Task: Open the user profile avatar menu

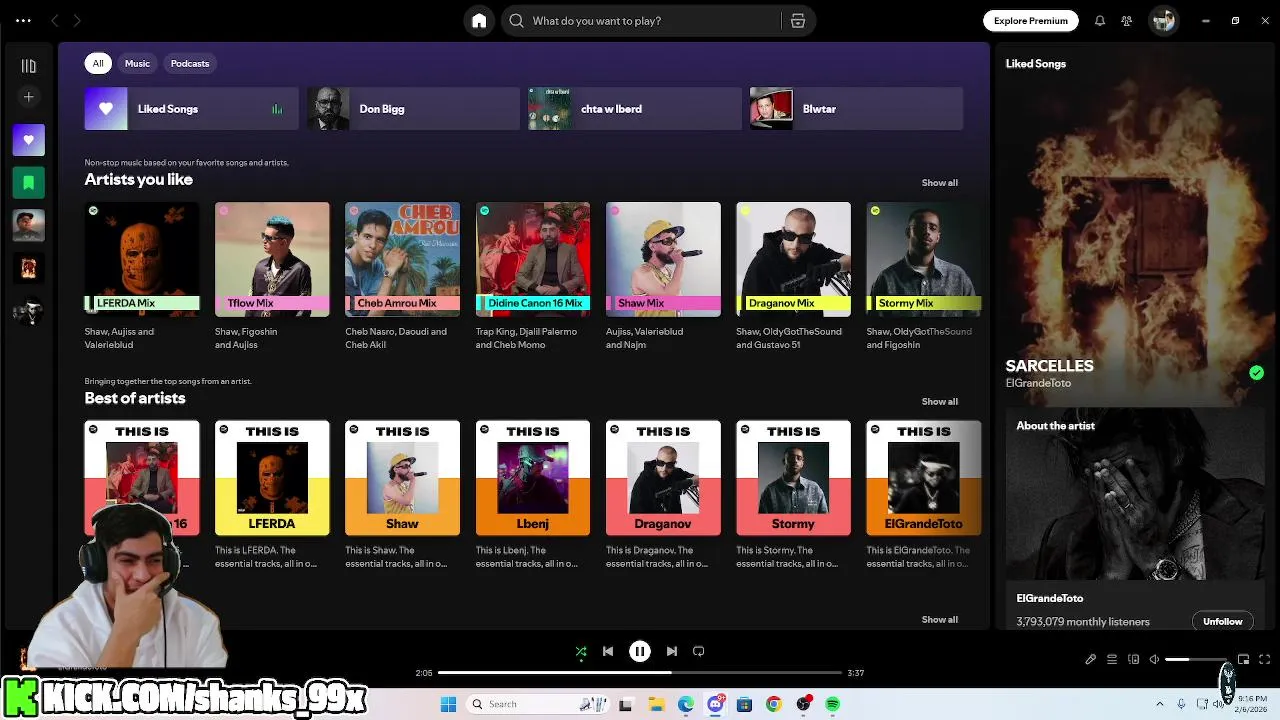Action: coord(1163,21)
